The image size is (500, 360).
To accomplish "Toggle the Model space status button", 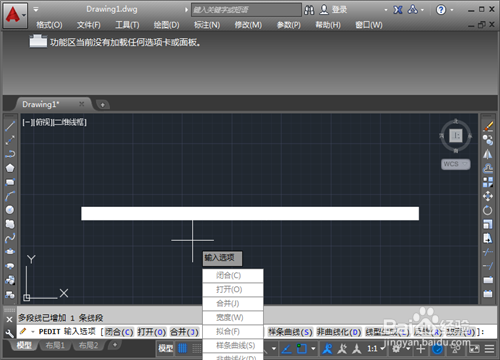I will coord(165,349).
